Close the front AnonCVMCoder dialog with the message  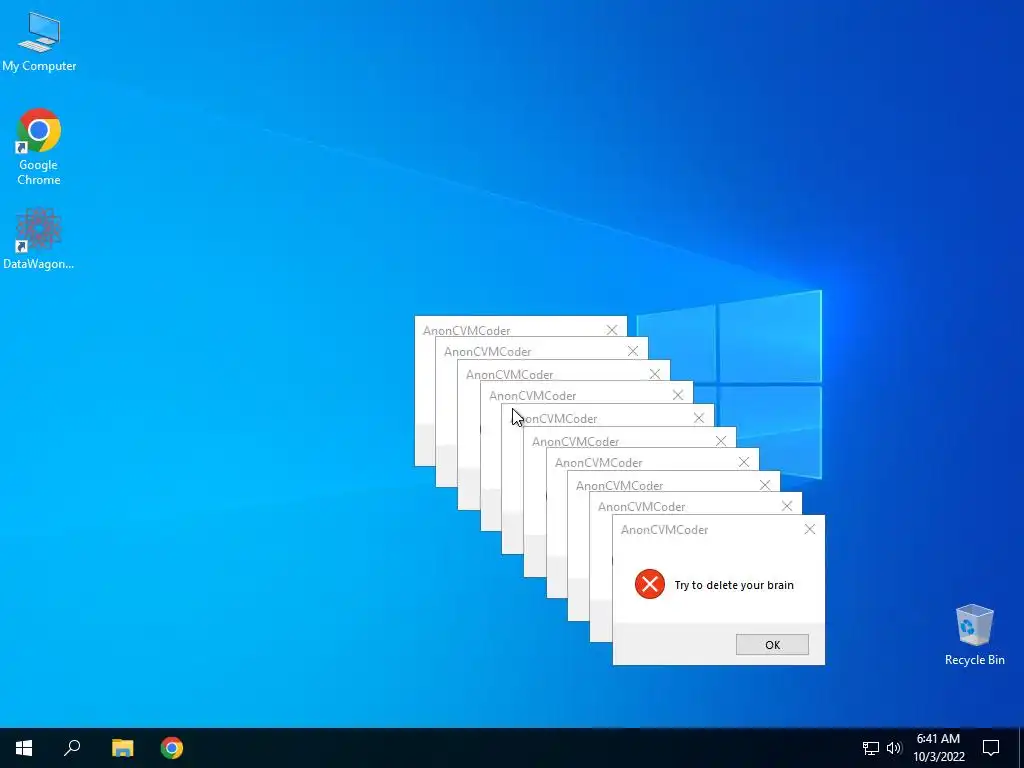[810, 530]
